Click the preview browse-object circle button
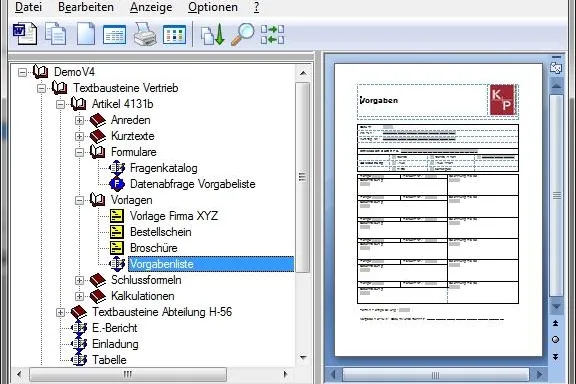The height and width of the screenshot is (384, 576). pyautogui.click(x=555, y=340)
